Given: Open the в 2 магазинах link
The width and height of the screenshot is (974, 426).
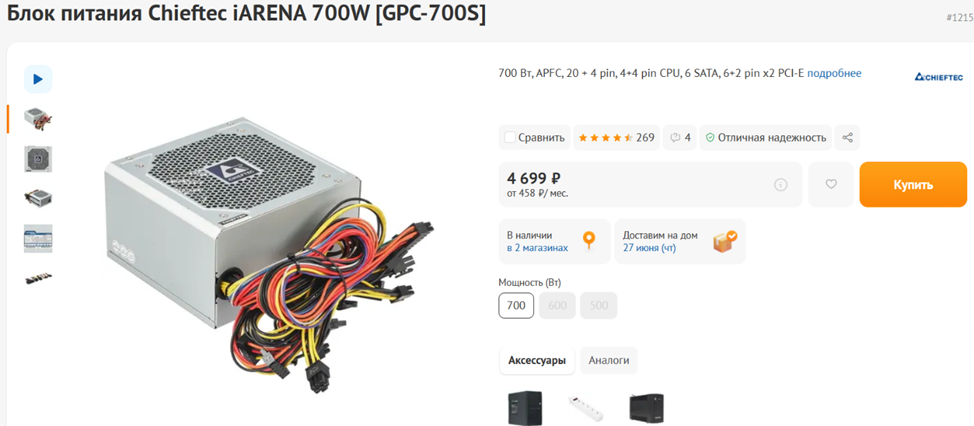Looking at the screenshot, I should pyautogui.click(x=537, y=248).
